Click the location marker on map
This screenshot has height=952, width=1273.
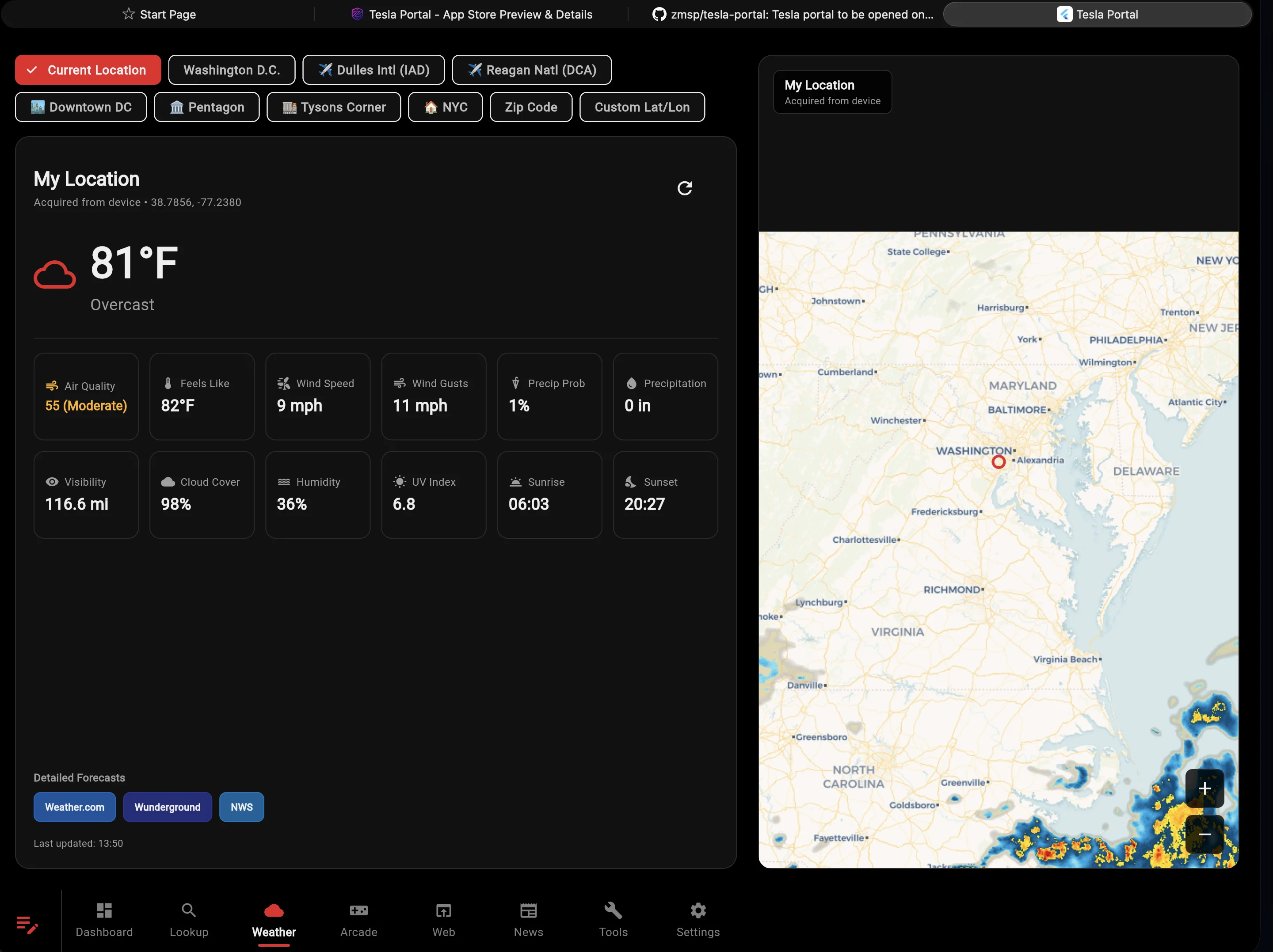point(999,461)
